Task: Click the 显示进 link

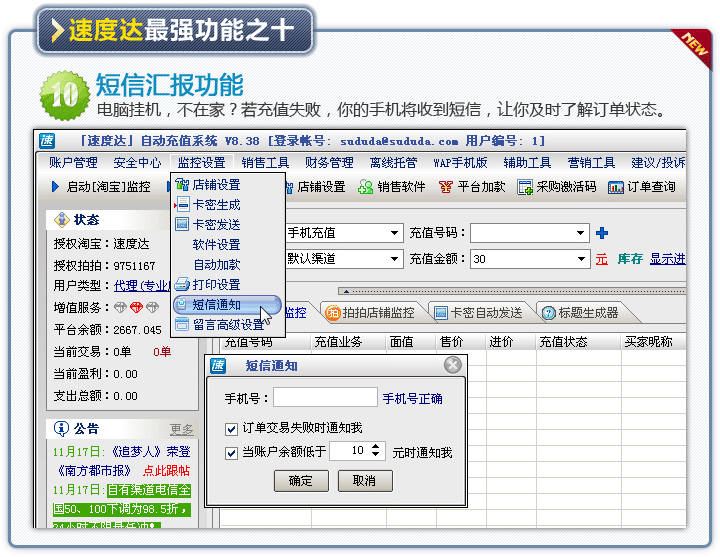Action: (x=668, y=259)
